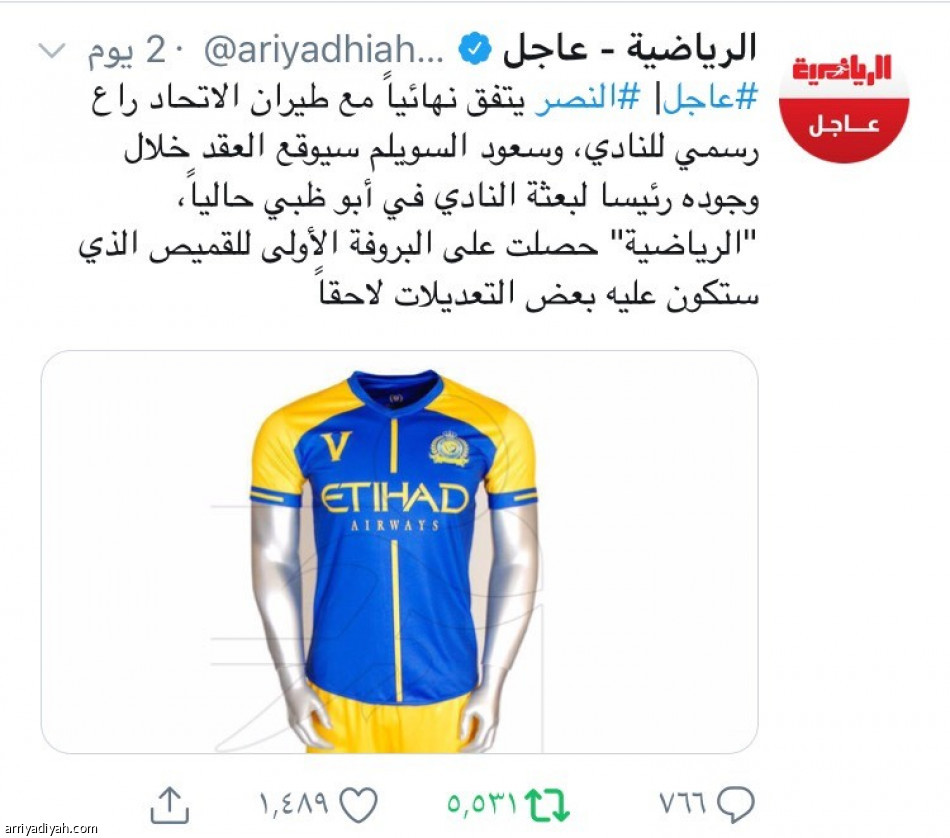Expand the tweet options chevron

(51, 51)
